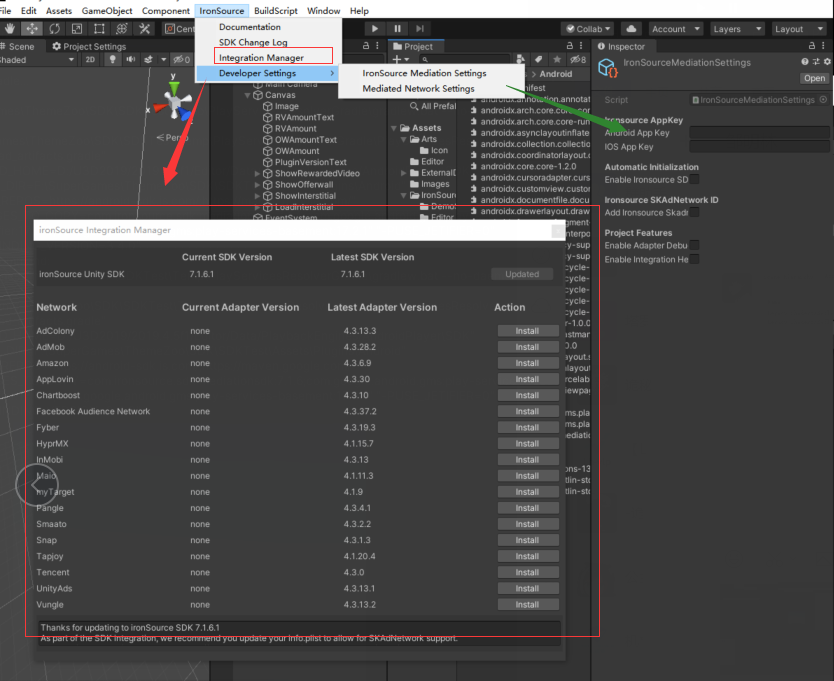Lock the Project panel
The width and height of the screenshot is (834, 681).
[570, 46]
